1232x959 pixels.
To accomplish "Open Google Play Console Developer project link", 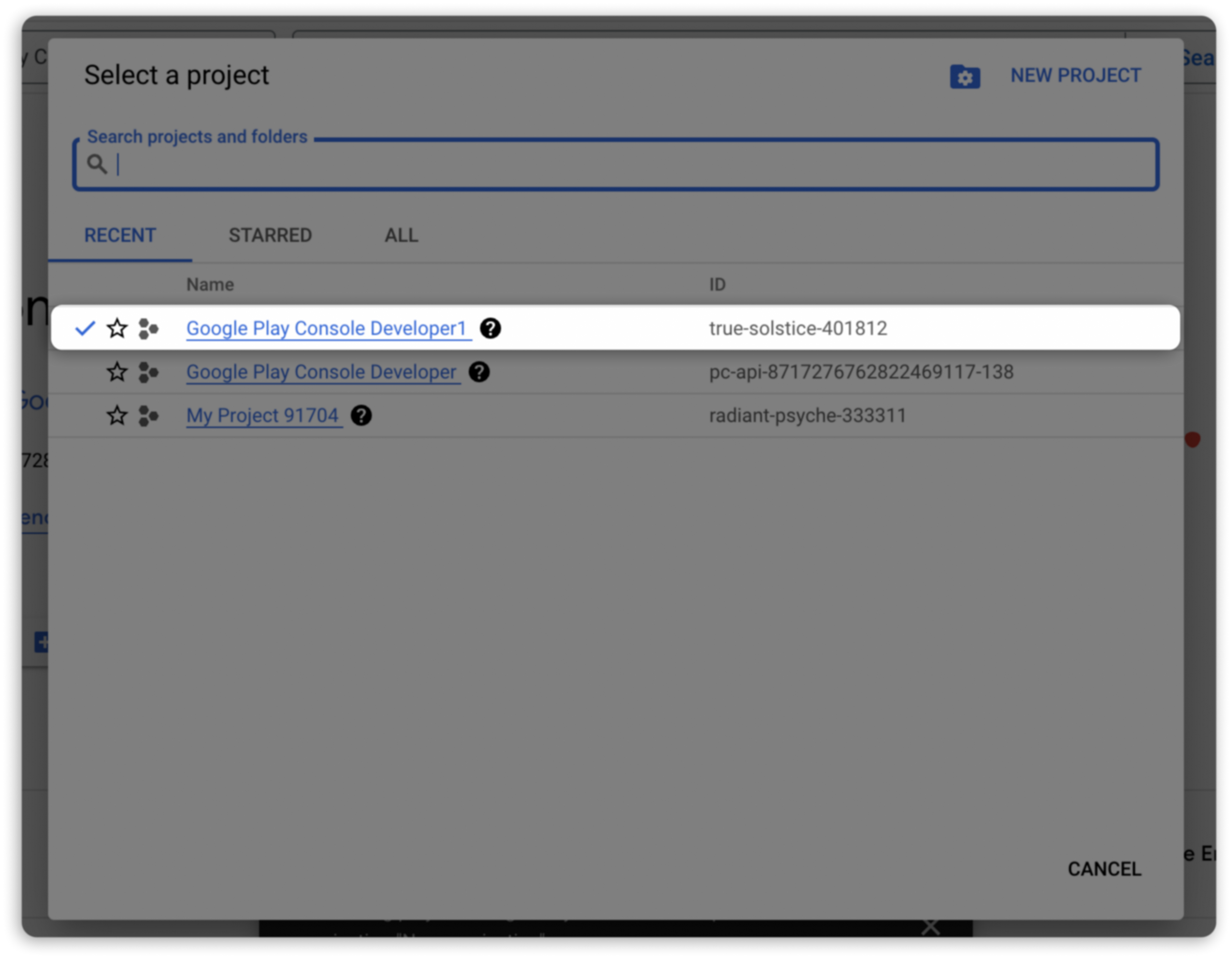I will tap(321, 372).
